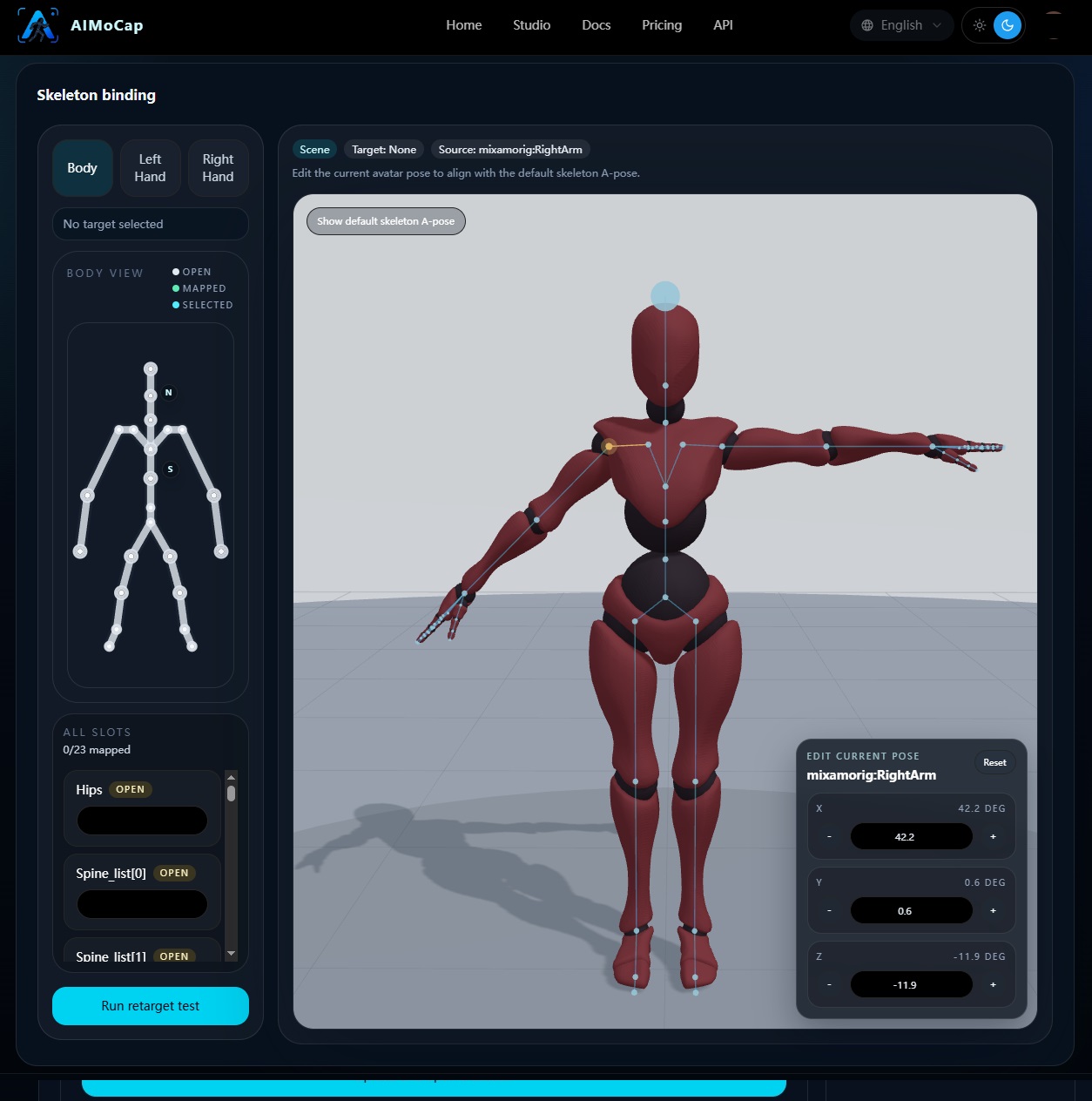
Task: Click the Hips slot input field
Action: [x=142, y=821]
